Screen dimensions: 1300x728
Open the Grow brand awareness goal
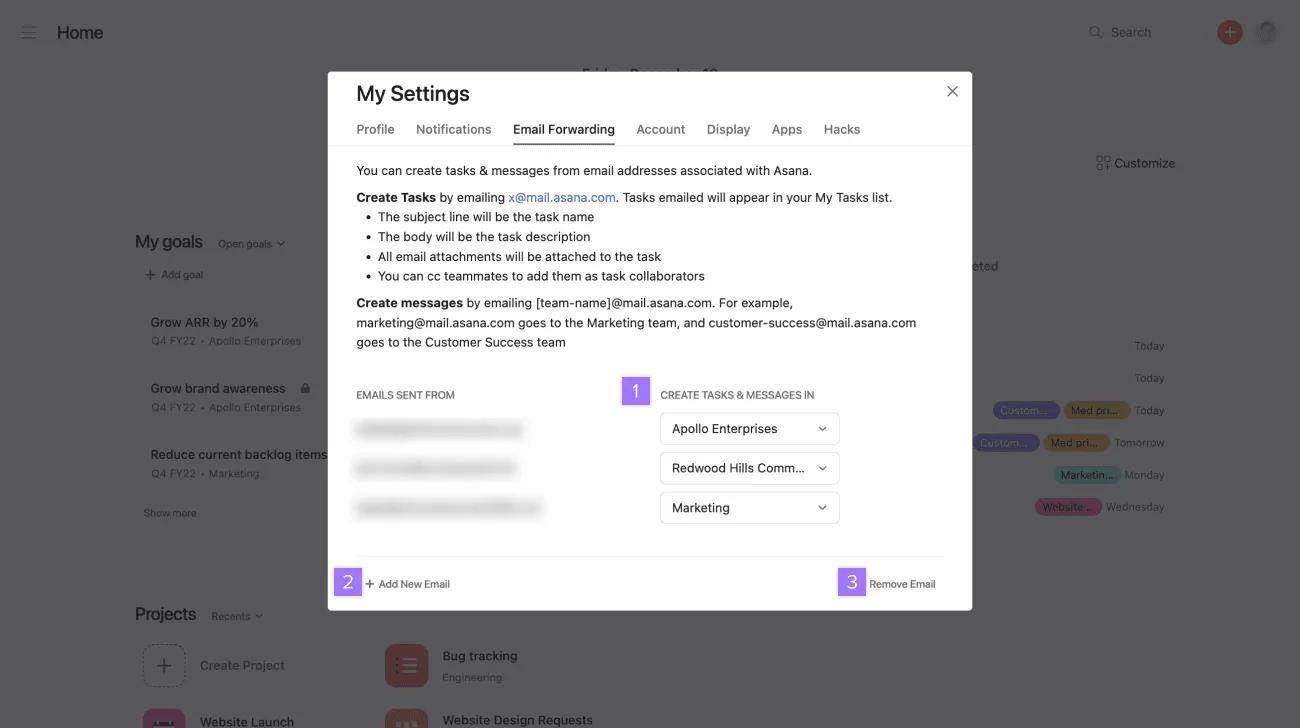(218, 388)
